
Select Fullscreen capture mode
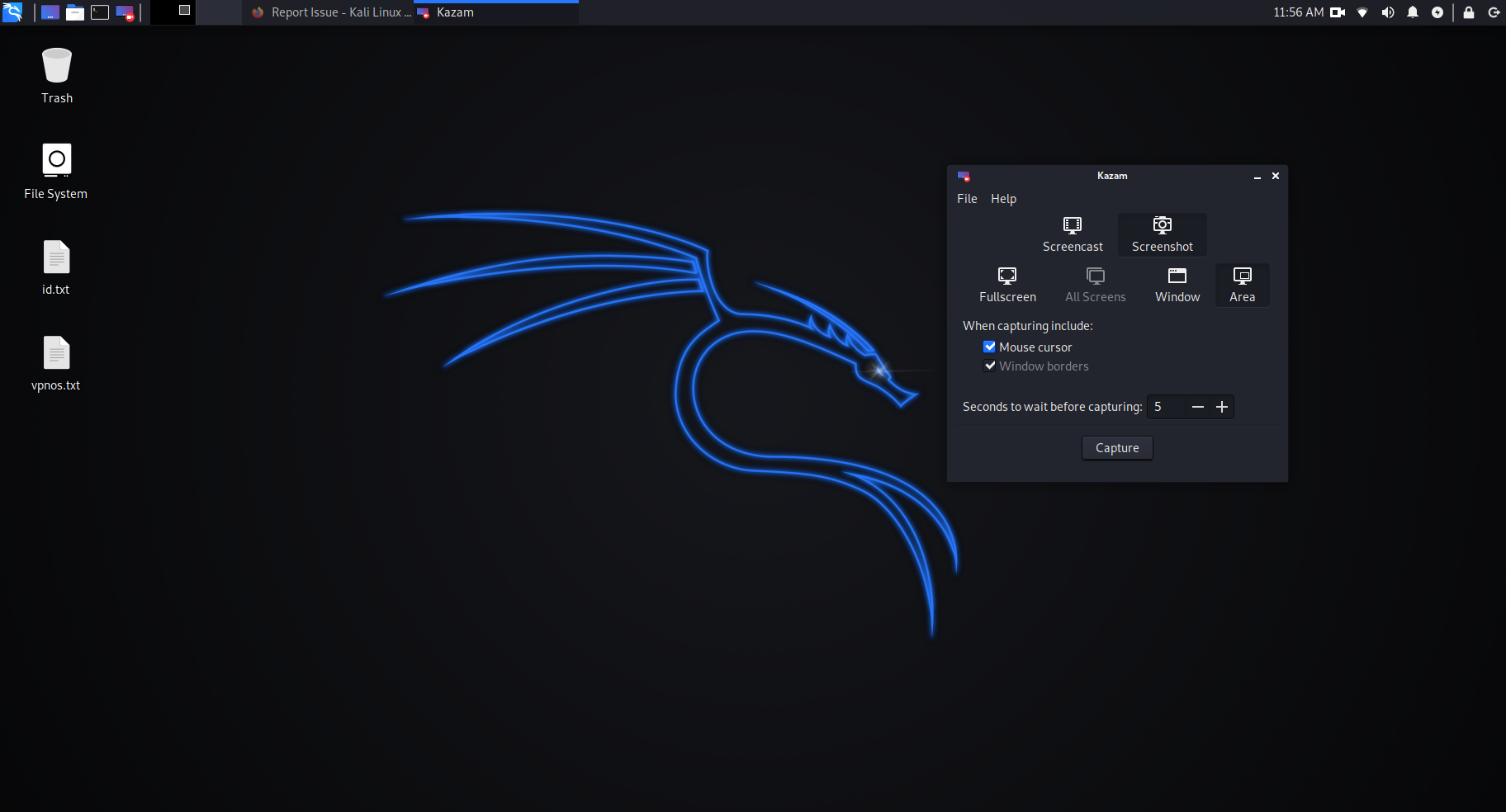coord(1006,285)
